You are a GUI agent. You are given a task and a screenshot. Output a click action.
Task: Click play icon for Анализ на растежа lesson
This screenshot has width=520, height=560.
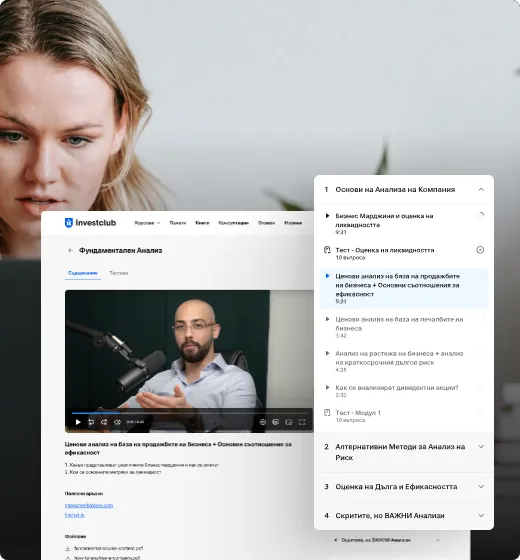point(327,353)
